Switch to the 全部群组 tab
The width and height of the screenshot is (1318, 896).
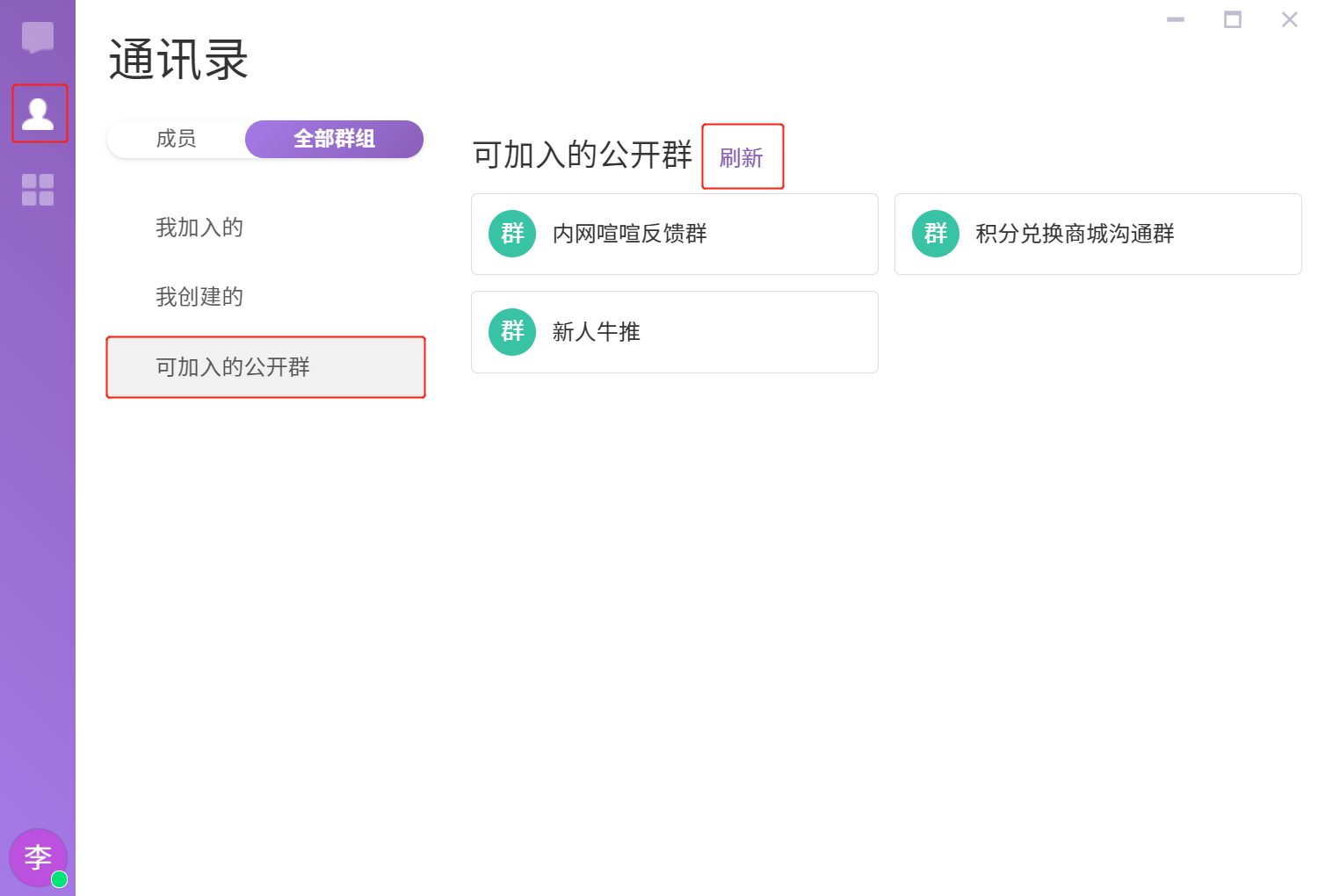tap(334, 139)
